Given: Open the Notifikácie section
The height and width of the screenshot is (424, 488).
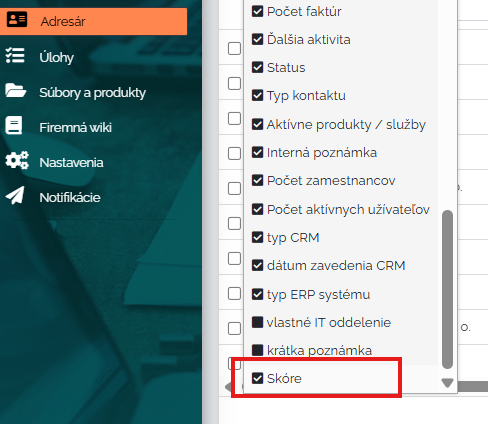Looking at the screenshot, I should click(x=70, y=197).
